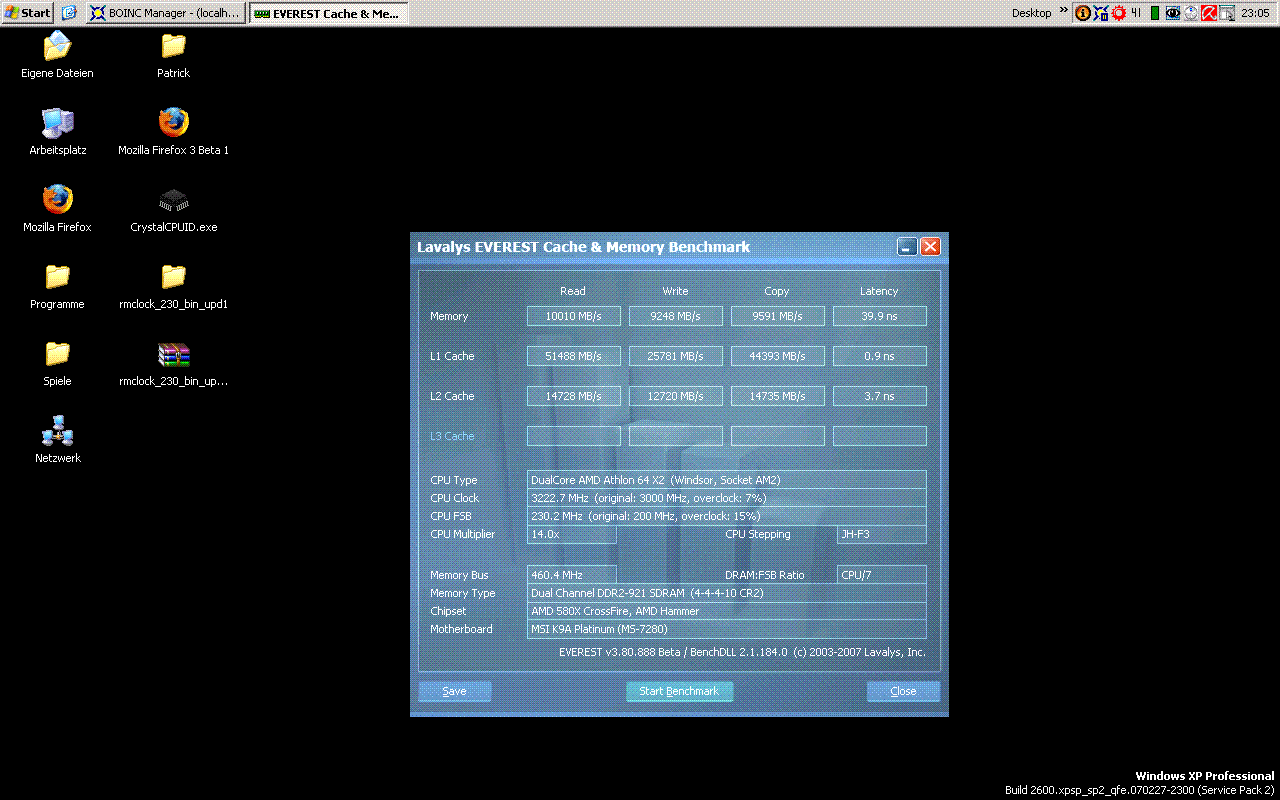1280x800 pixels.
Task: Click the green bar tray icon
Action: tap(1155, 13)
